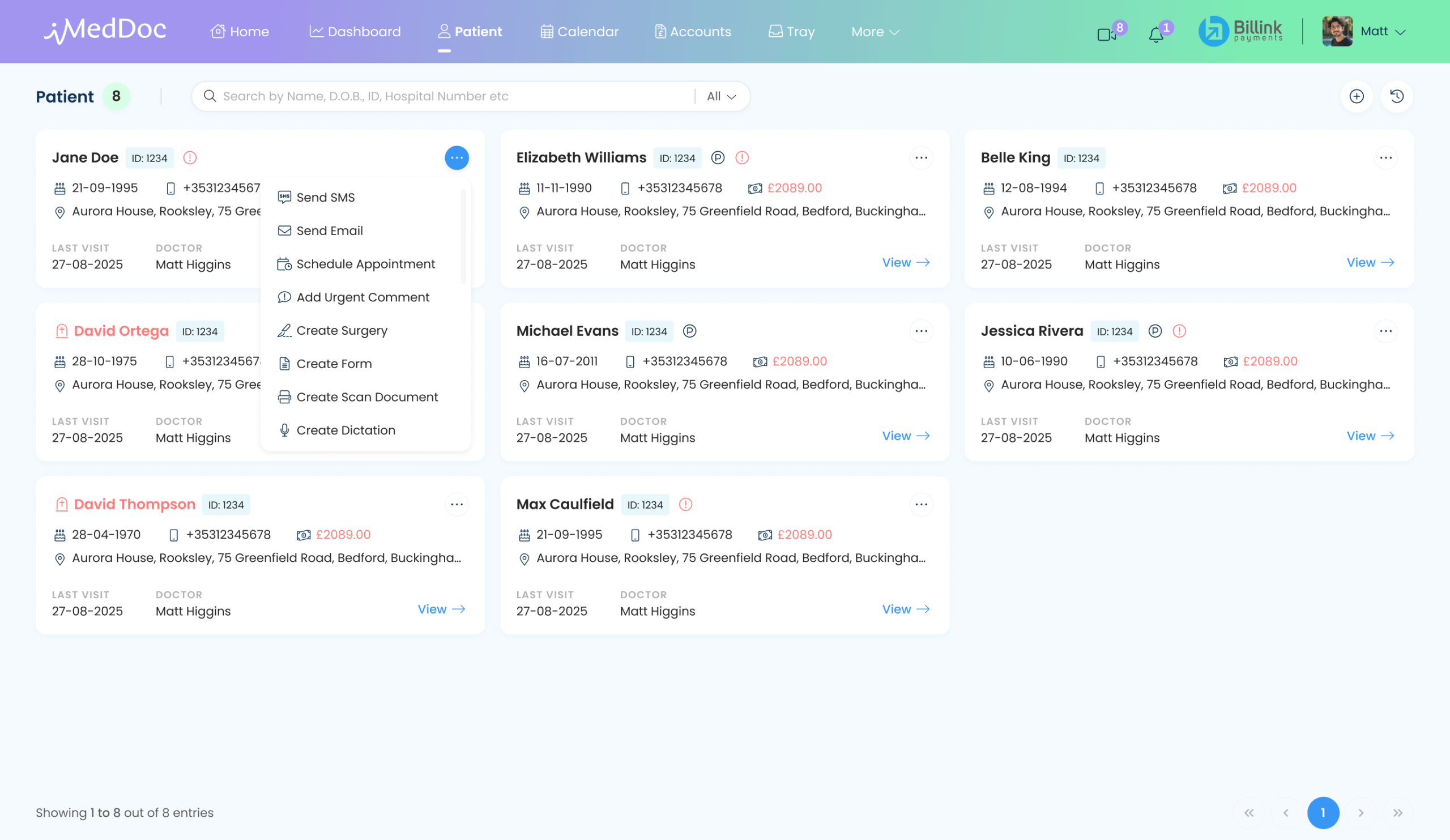Image resolution: width=1450 pixels, height=840 pixels.
Task: Click the add new patient plus icon
Action: click(x=1357, y=96)
